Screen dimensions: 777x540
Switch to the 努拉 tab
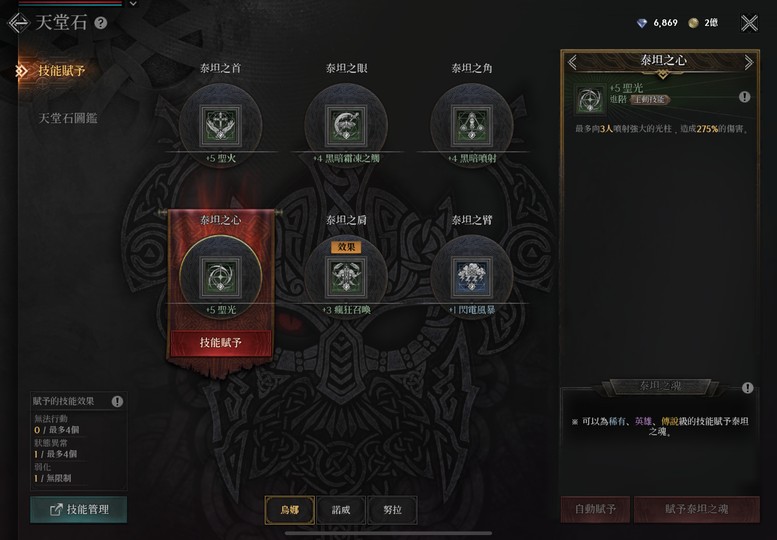coord(392,510)
